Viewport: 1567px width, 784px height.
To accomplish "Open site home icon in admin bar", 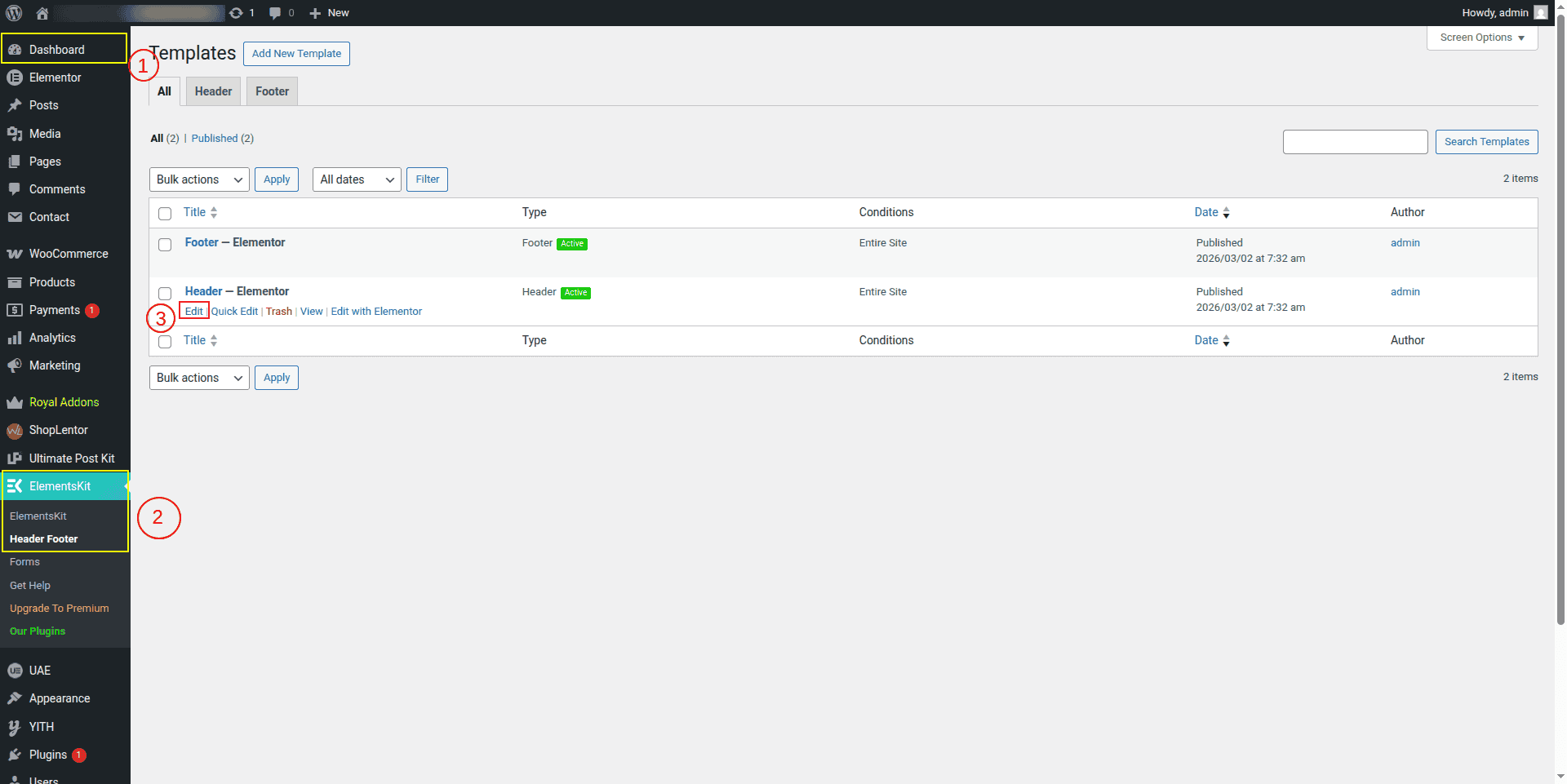I will pyautogui.click(x=42, y=13).
